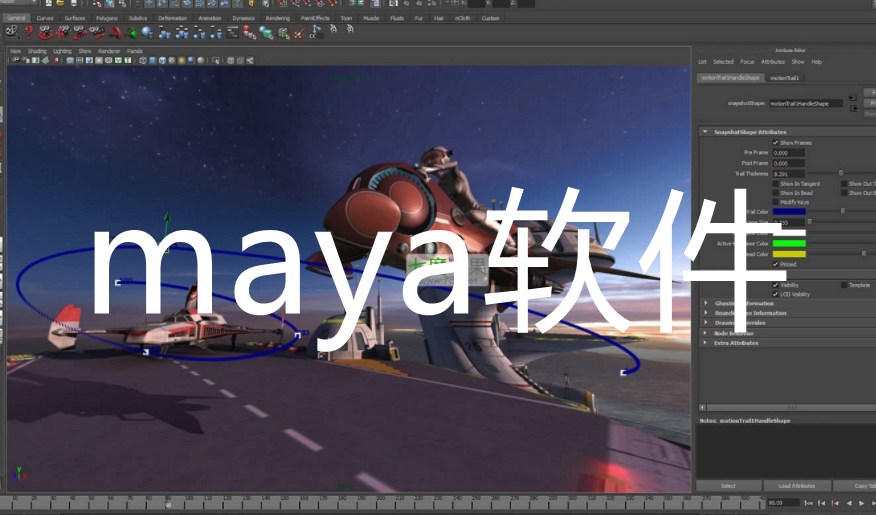
Task: Click the red question mark shelf icon
Action: [29, 33]
